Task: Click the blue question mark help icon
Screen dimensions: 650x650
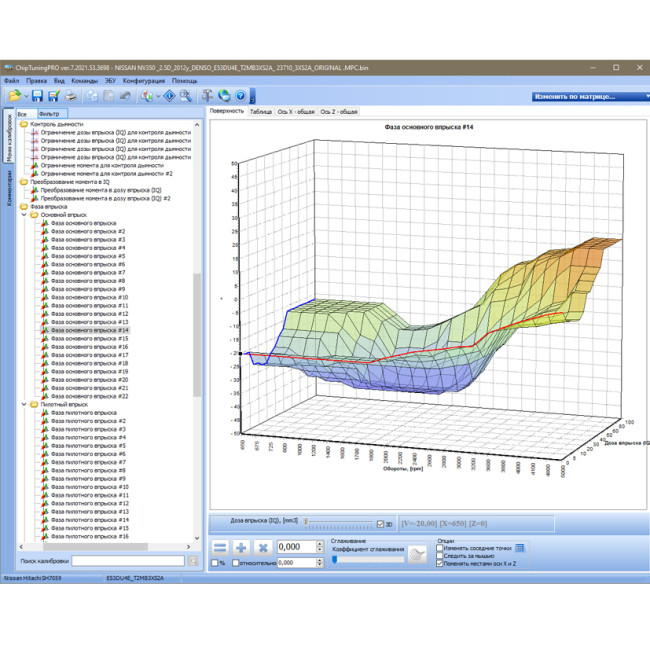Action: pyautogui.click(x=240, y=96)
